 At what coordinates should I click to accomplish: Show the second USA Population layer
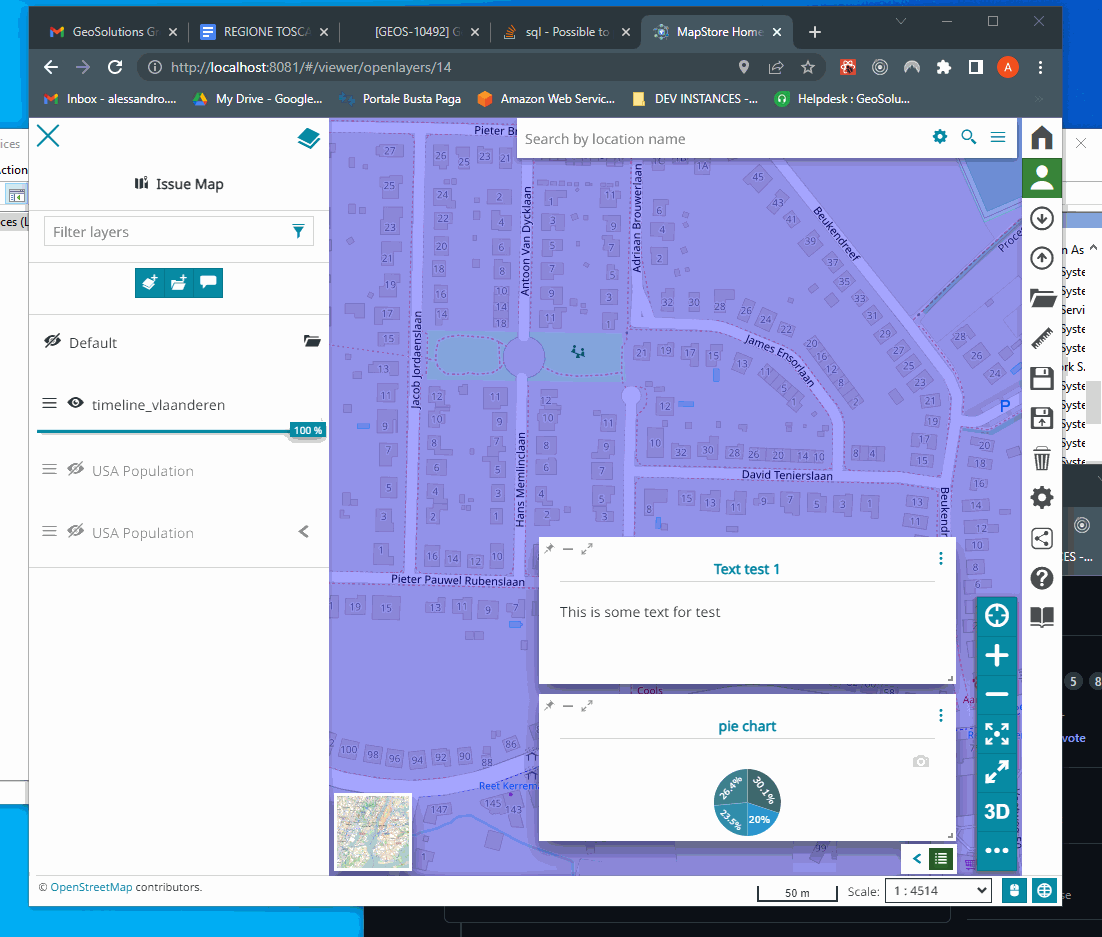(x=76, y=531)
